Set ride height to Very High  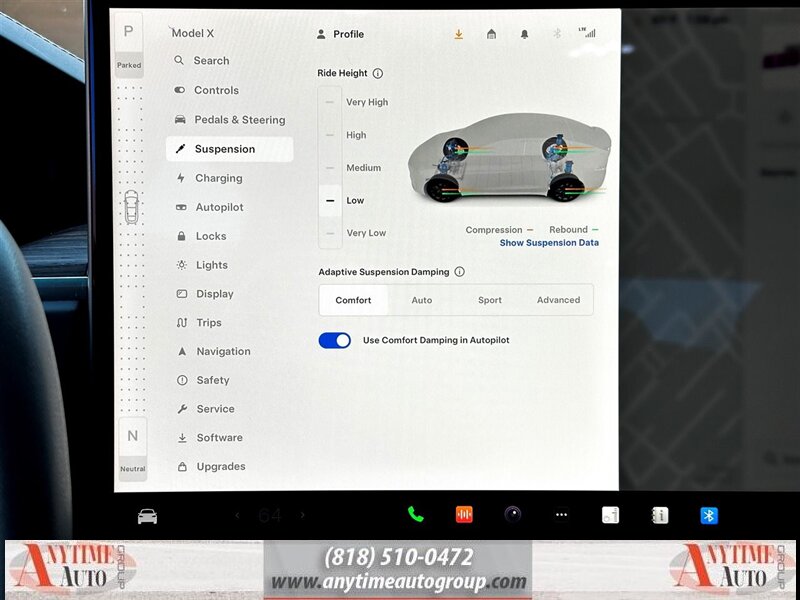(x=356, y=102)
